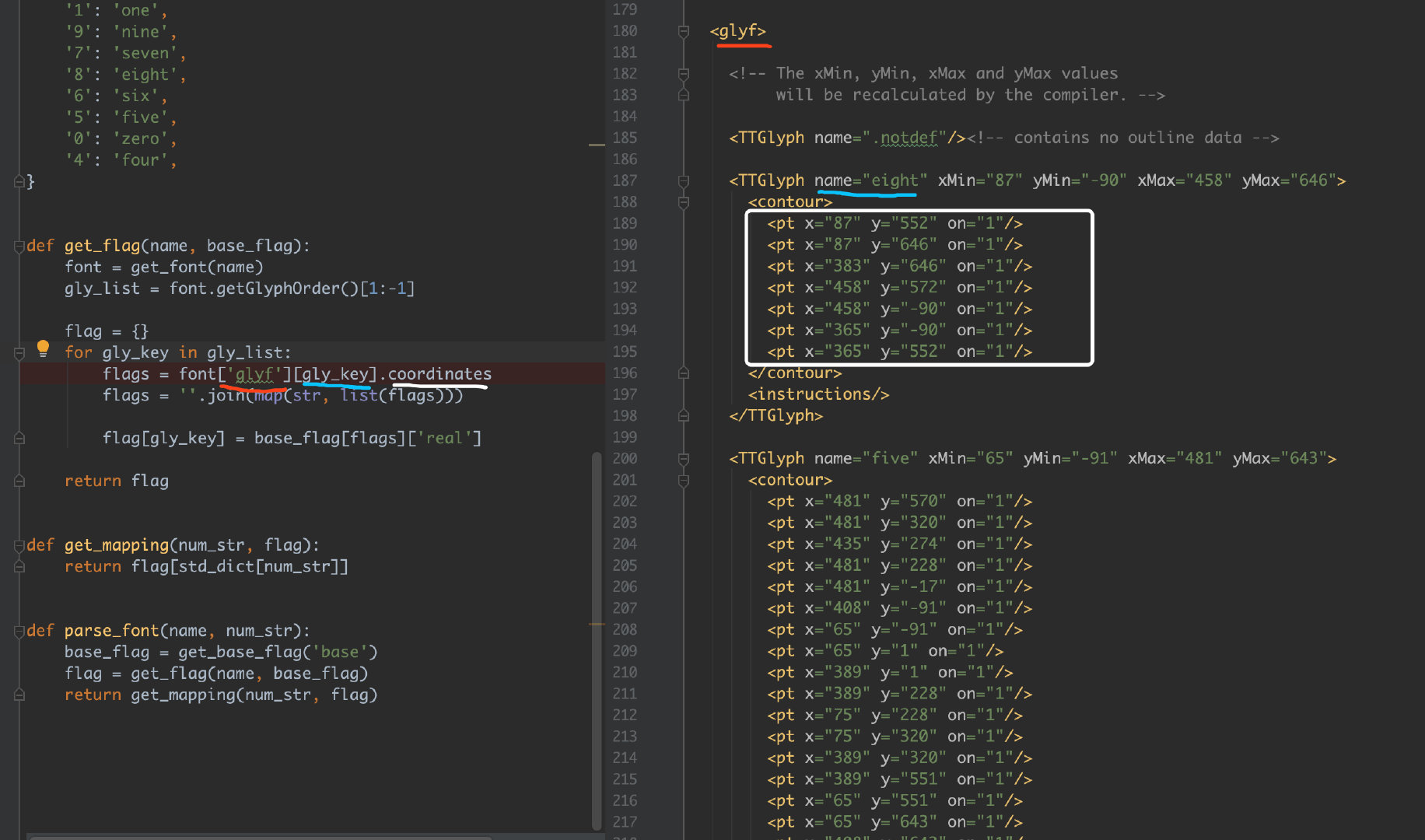Click the '4': 'four' dictionary entry

[x=121, y=160]
